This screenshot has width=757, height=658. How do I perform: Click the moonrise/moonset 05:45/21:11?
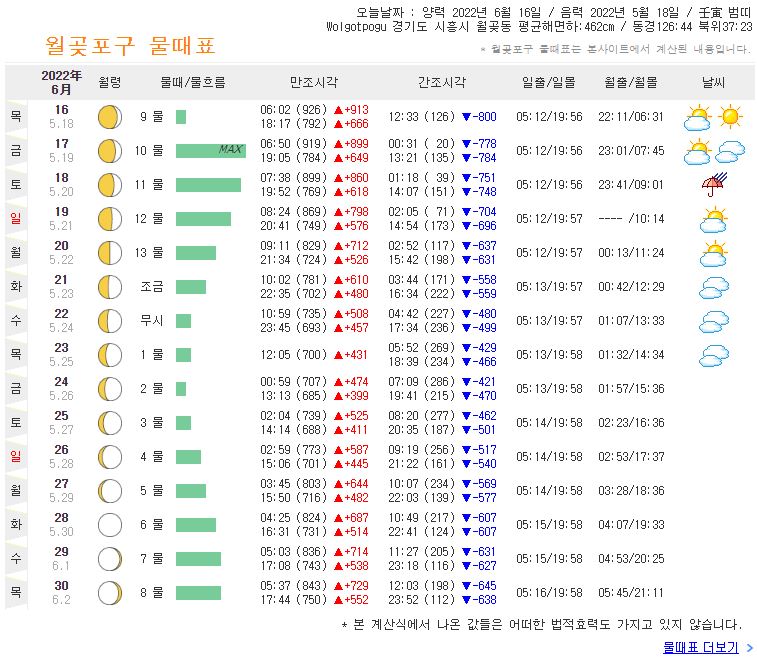click(x=631, y=592)
